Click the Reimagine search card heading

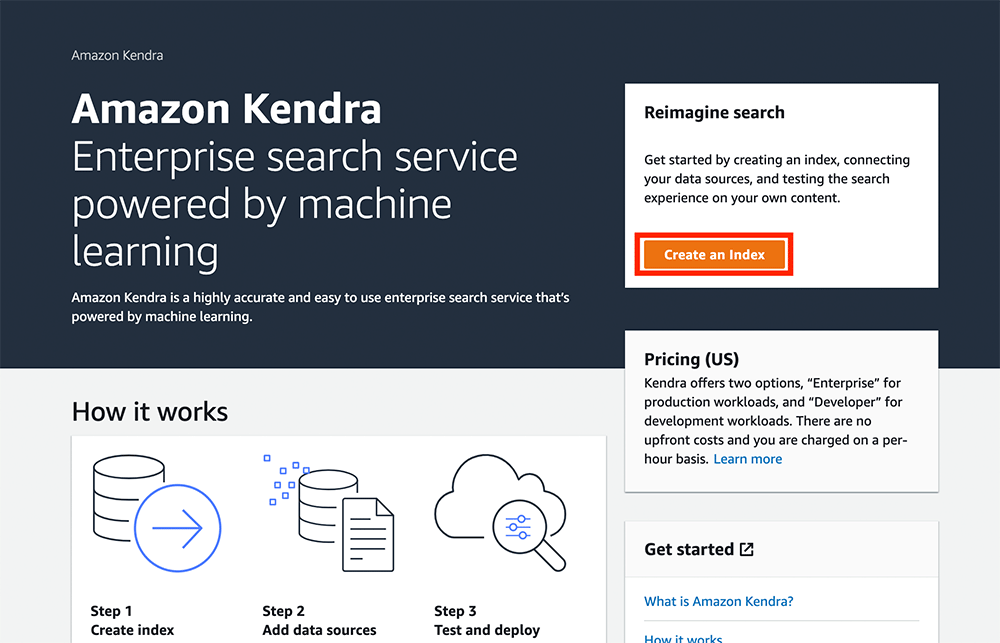pos(714,113)
